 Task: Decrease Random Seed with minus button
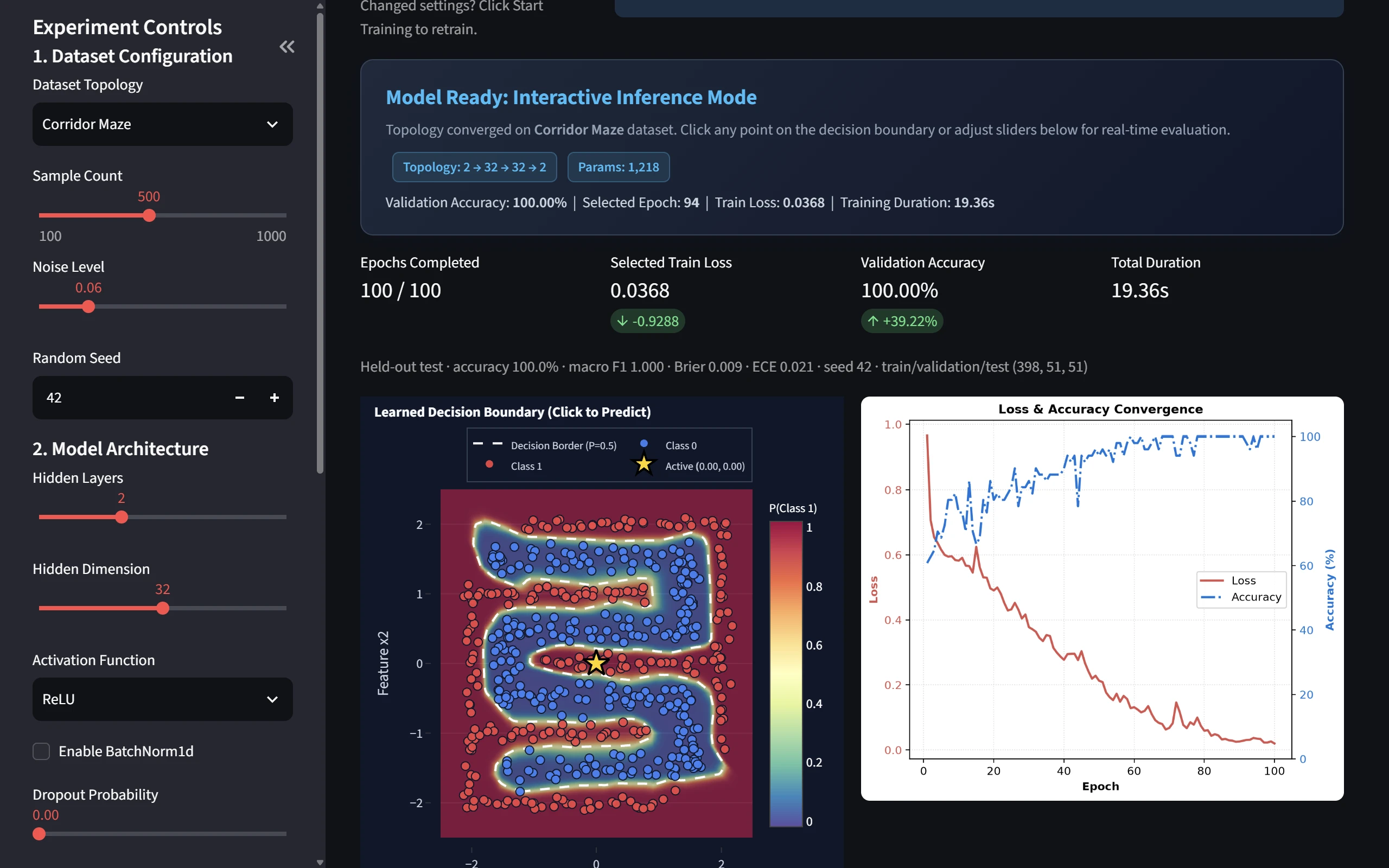pos(240,397)
